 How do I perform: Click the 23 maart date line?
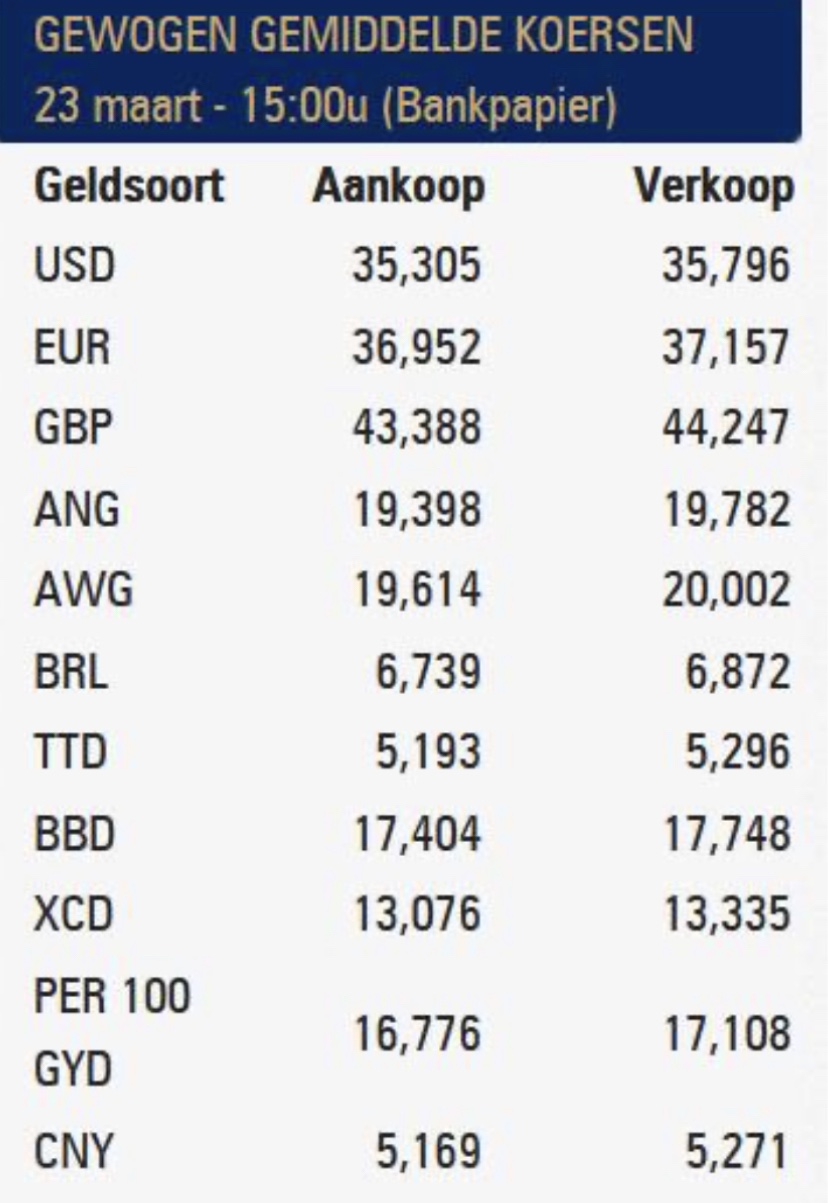324,104
